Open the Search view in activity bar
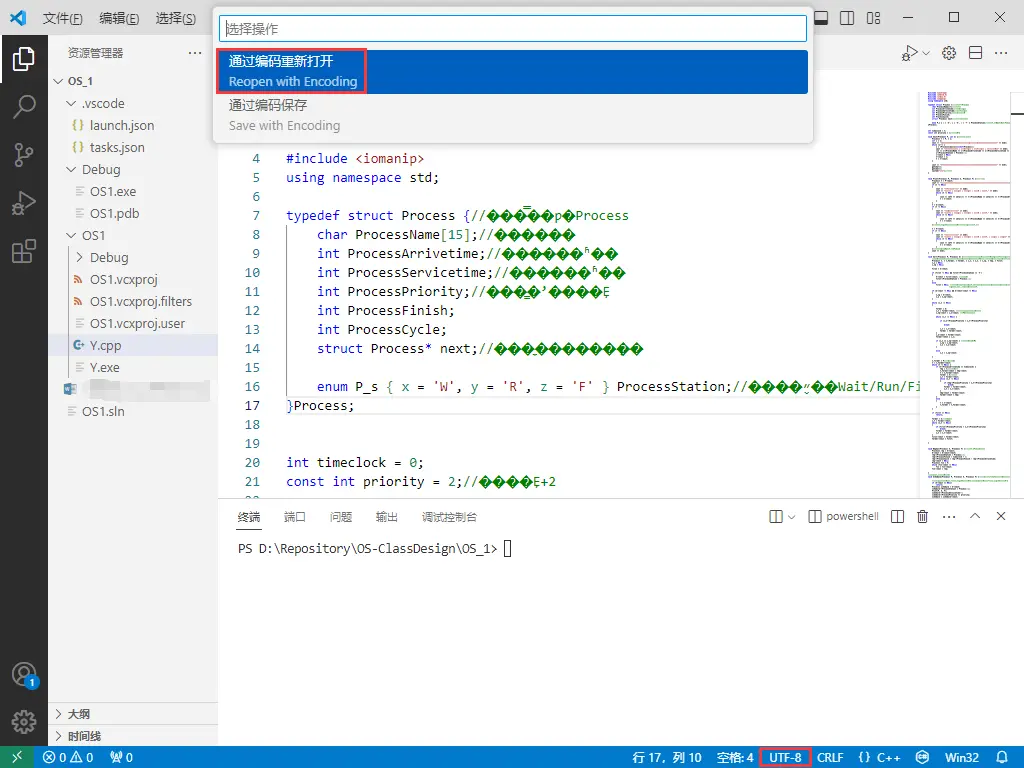This screenshot has width=1024, height=768. 24,106
